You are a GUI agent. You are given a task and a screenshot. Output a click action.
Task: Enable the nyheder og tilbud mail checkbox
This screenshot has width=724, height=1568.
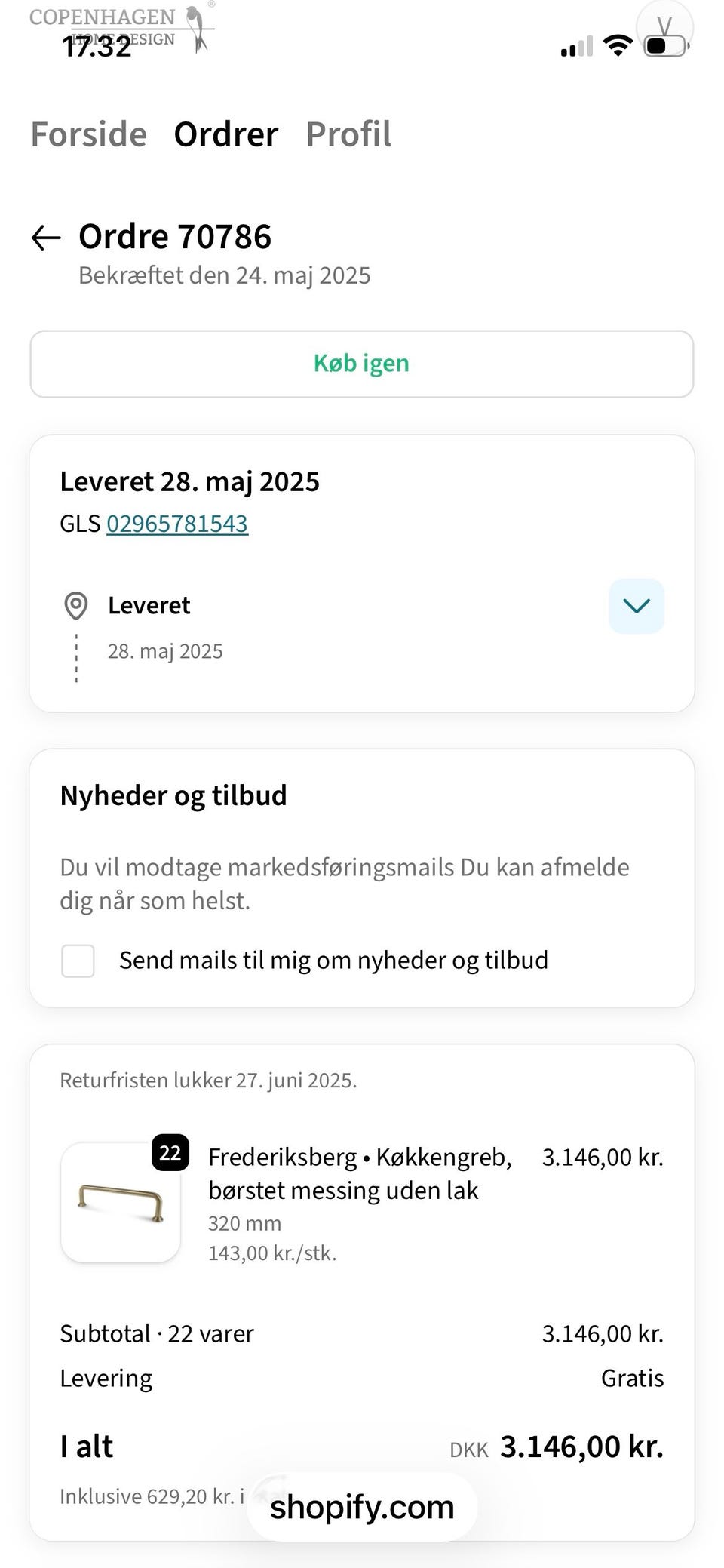78,961
